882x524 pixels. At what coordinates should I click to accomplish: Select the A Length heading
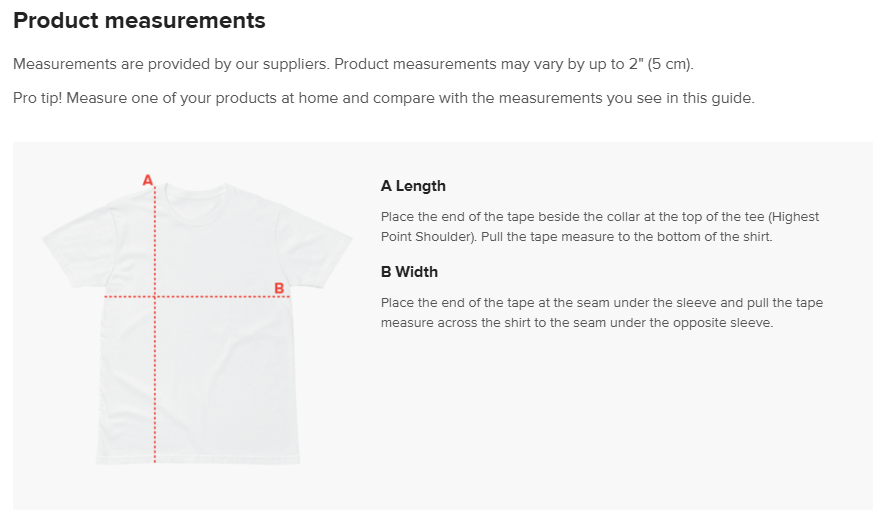(413, 186)
